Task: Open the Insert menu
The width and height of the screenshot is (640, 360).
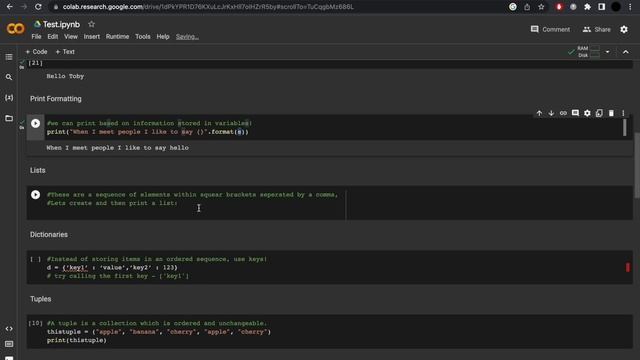Action: pyautogui.click(x=92, y=37)
